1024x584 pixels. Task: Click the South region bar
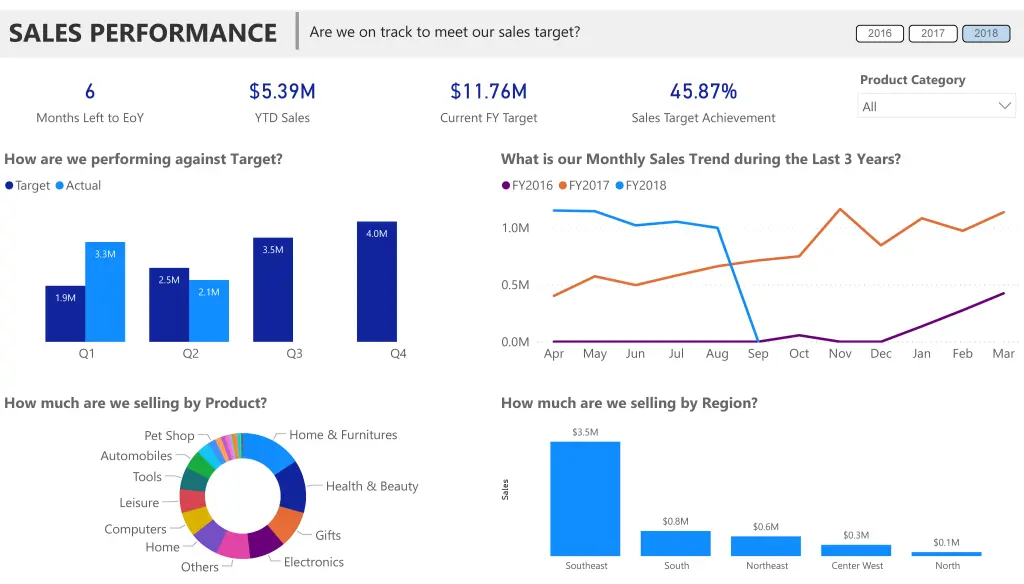tap(675, 543)
